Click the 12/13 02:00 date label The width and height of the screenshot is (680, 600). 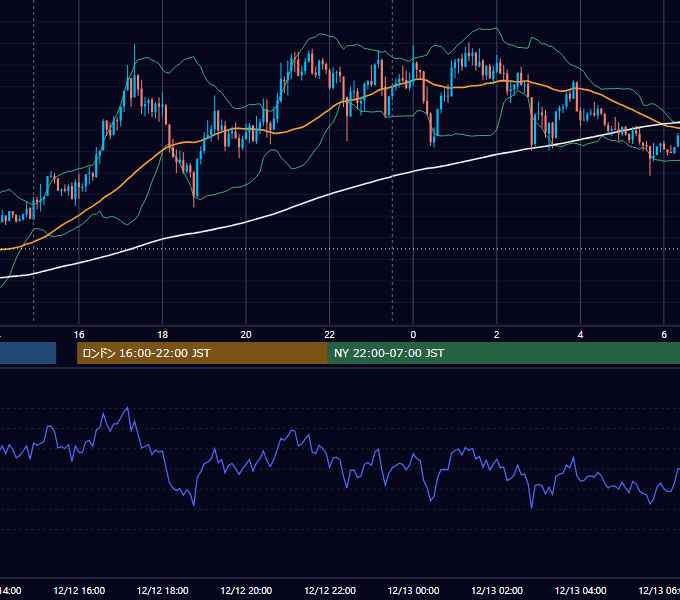pyautogui.click(x=497, y=590)
